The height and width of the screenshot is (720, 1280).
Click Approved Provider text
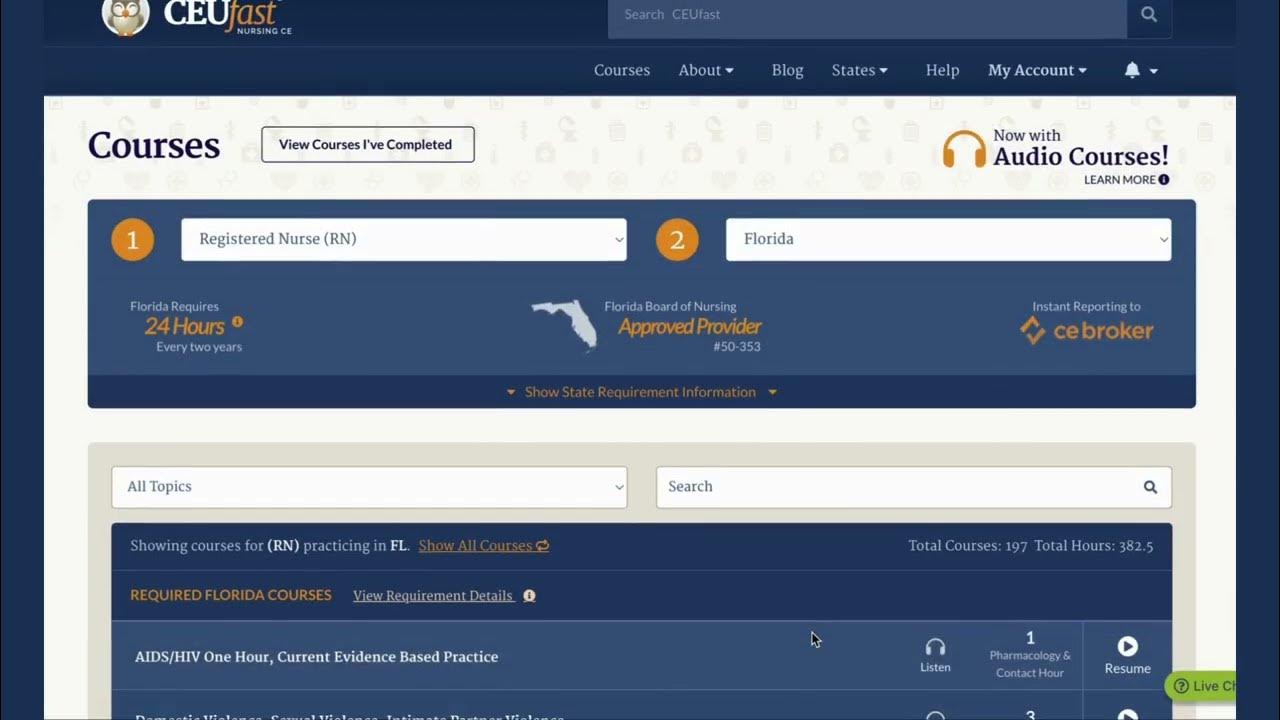690,327
